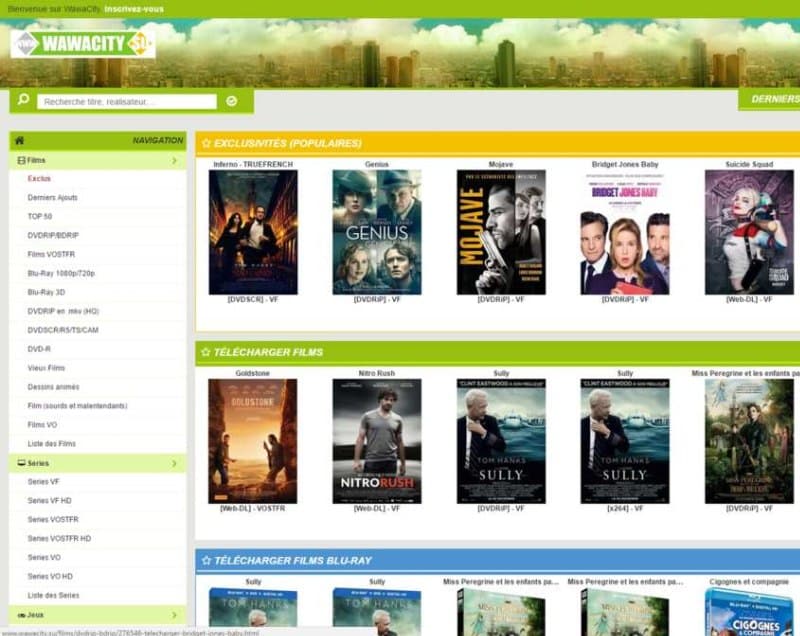This screenshot has height=636, width=800.
Task: Click star icon beside Télécharger Films Blu-Ray
Action: (206, 561)
